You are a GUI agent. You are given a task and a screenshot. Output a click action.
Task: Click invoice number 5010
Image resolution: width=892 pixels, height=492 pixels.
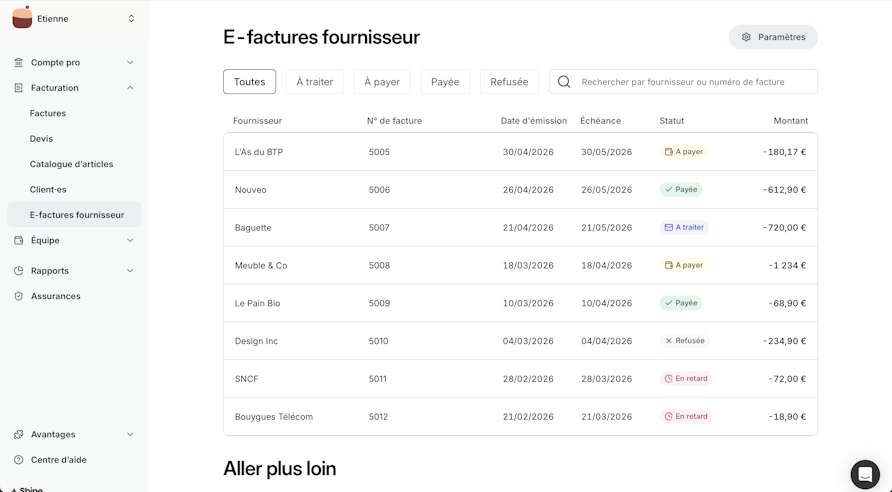coord(378,341)
